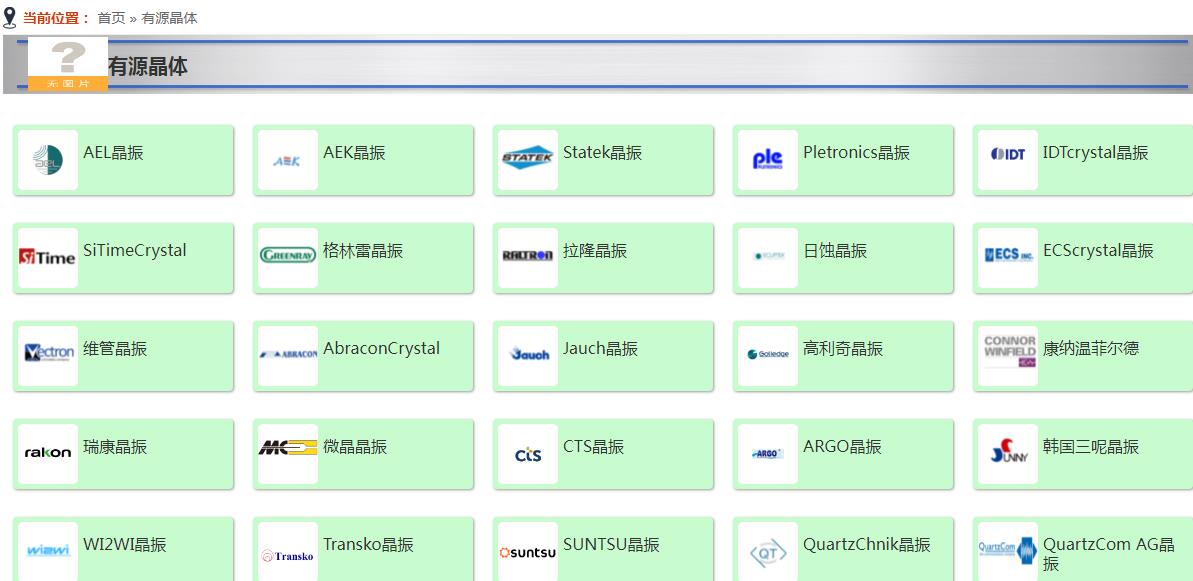Open the Transko晶振 link

368,545
